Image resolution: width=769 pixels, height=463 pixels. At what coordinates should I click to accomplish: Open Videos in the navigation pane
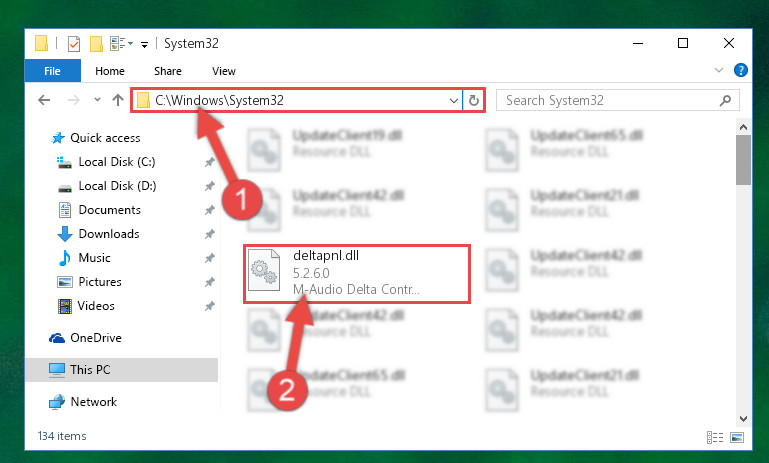coord(96,306)
